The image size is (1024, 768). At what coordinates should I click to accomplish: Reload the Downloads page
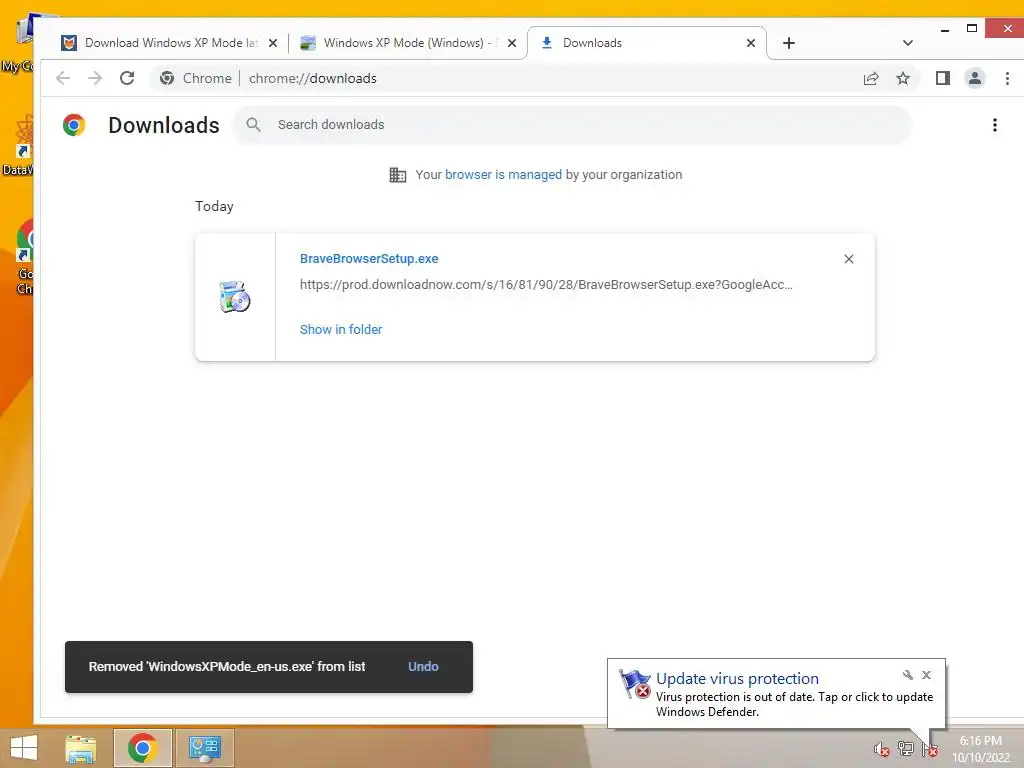(x=127, y=78)
